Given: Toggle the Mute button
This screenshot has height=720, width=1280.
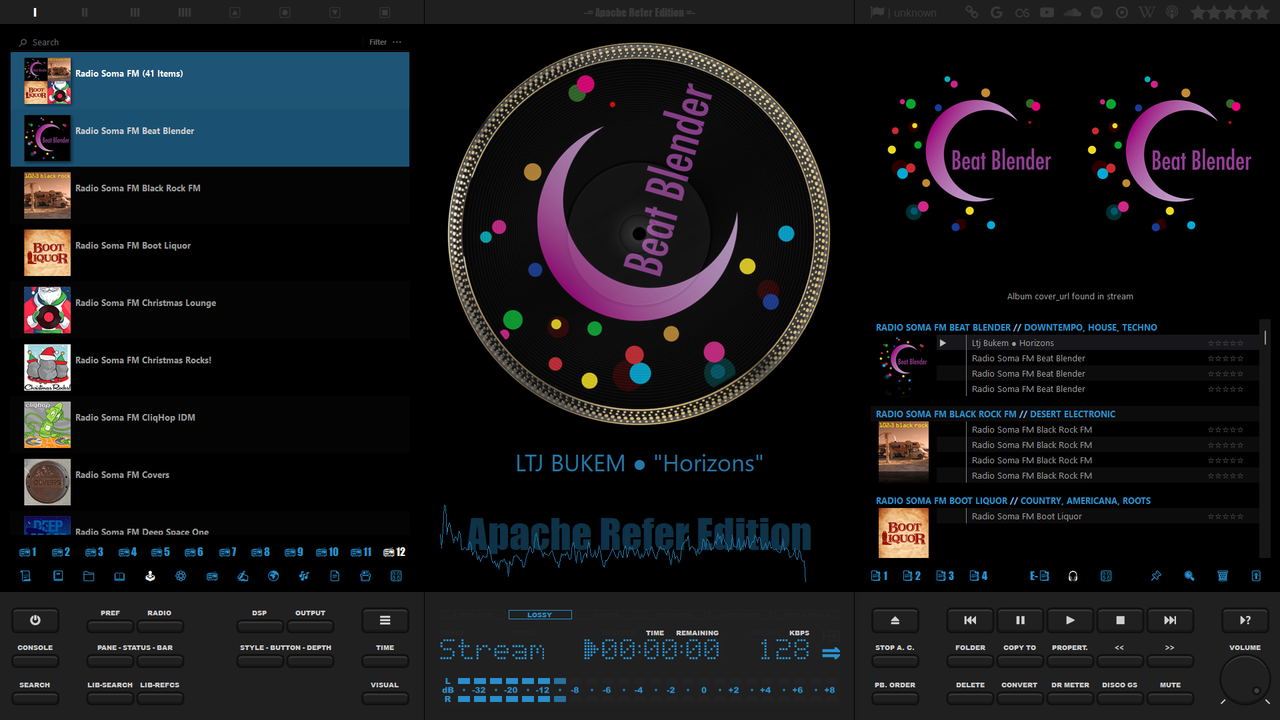Looking at the screenshot, I should (1170, 697).
